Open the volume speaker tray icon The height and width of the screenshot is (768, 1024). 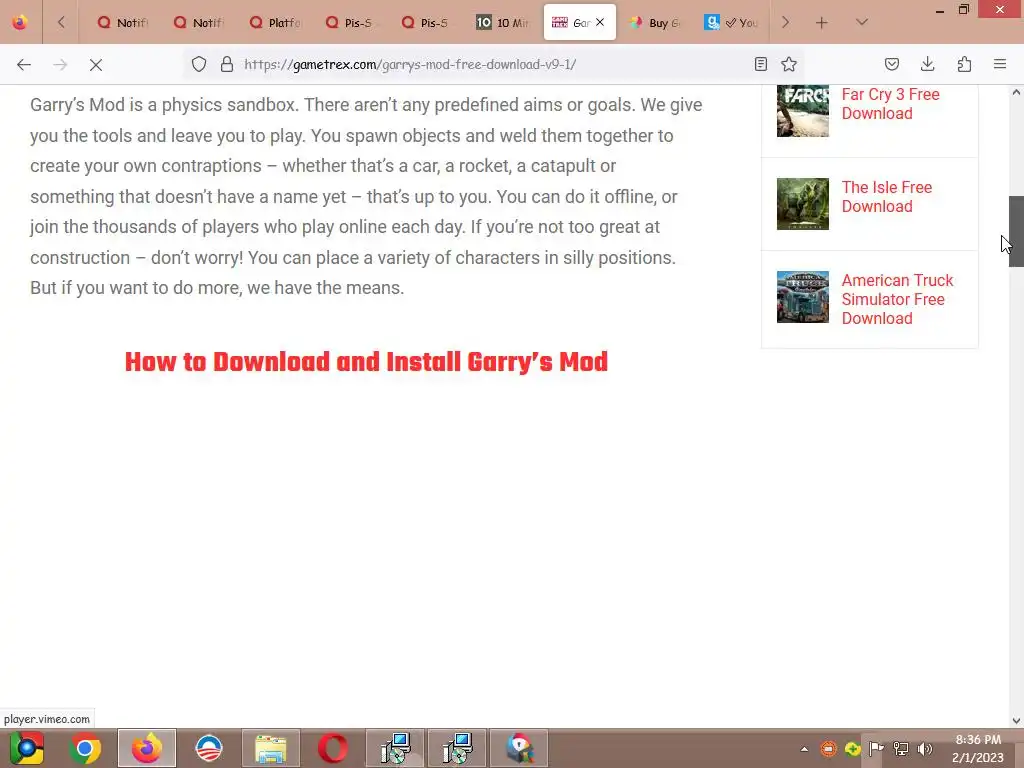tap(925, 749)
